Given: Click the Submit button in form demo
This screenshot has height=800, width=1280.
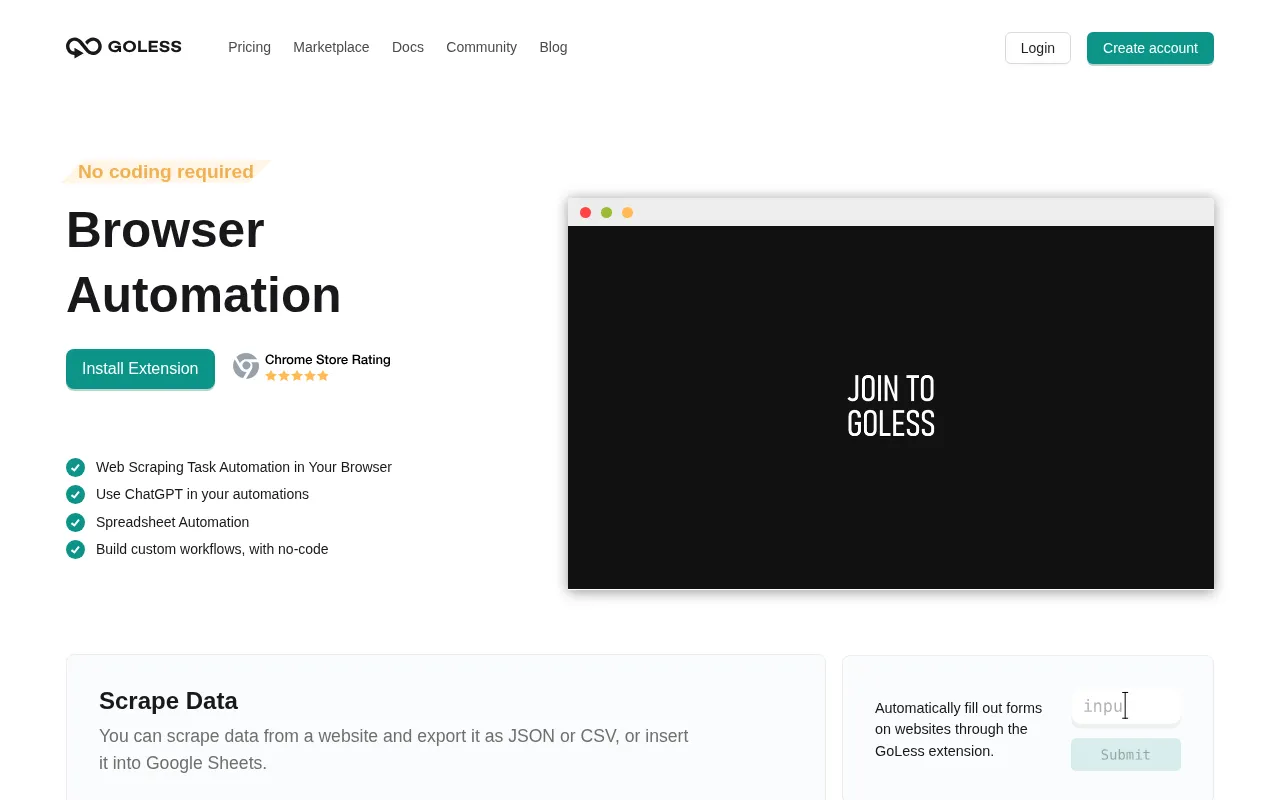Looking at the screenshot, I should [1126, 755].
